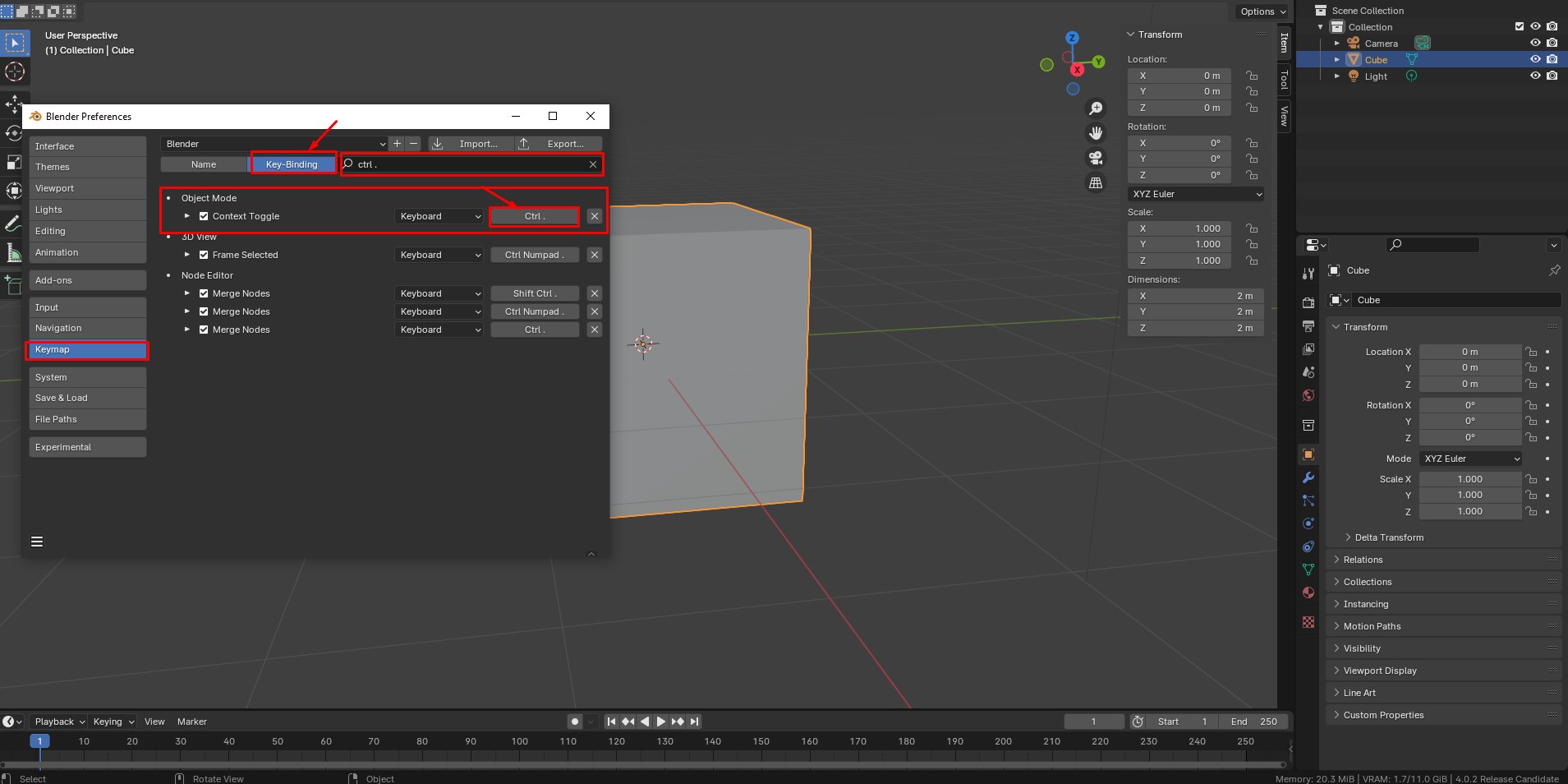The image size is (1568, 784).
Task: Add keymap preset with plus button
Action: 397,144
